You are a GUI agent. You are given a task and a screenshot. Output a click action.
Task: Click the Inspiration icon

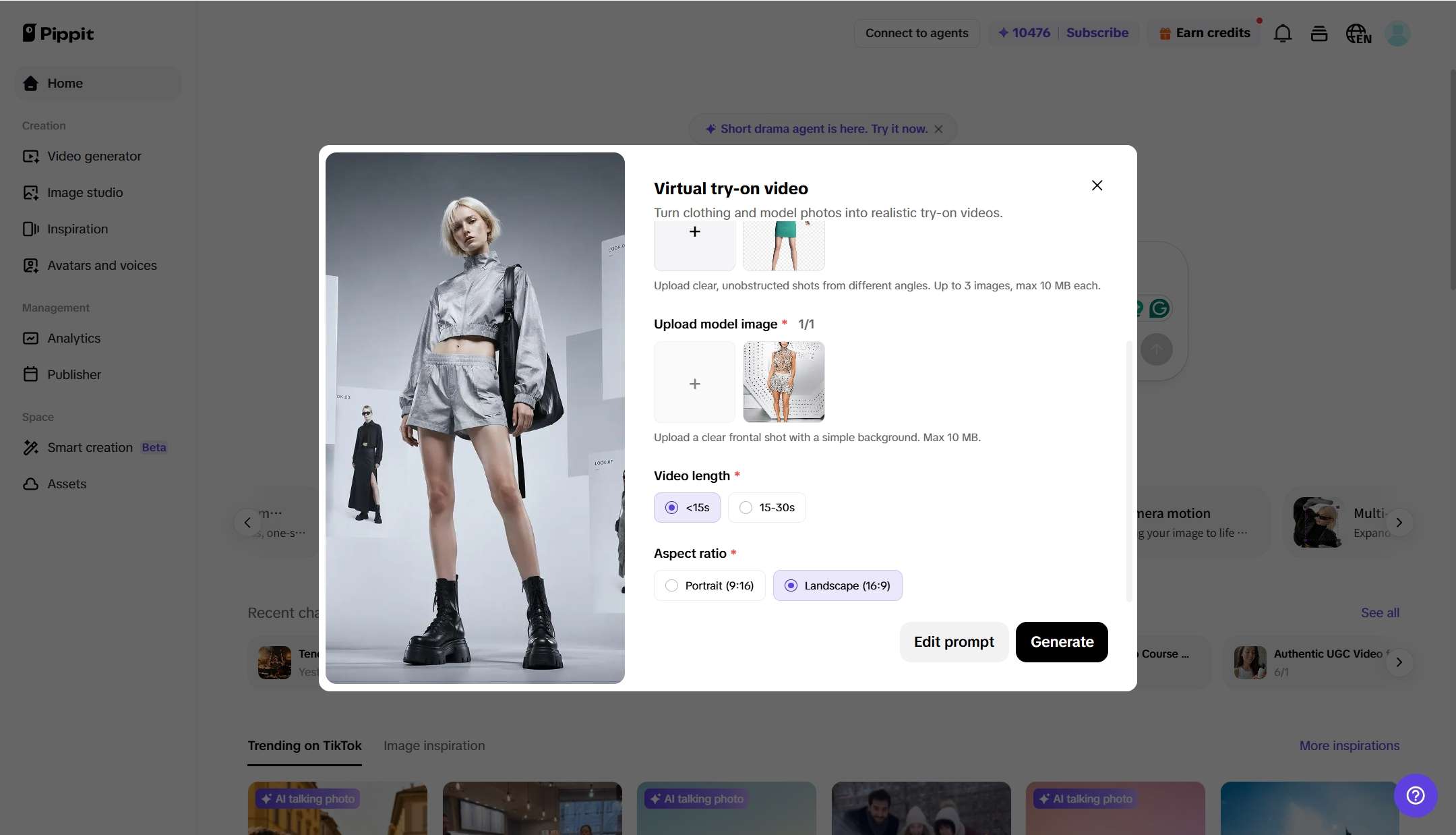[30, 229]
